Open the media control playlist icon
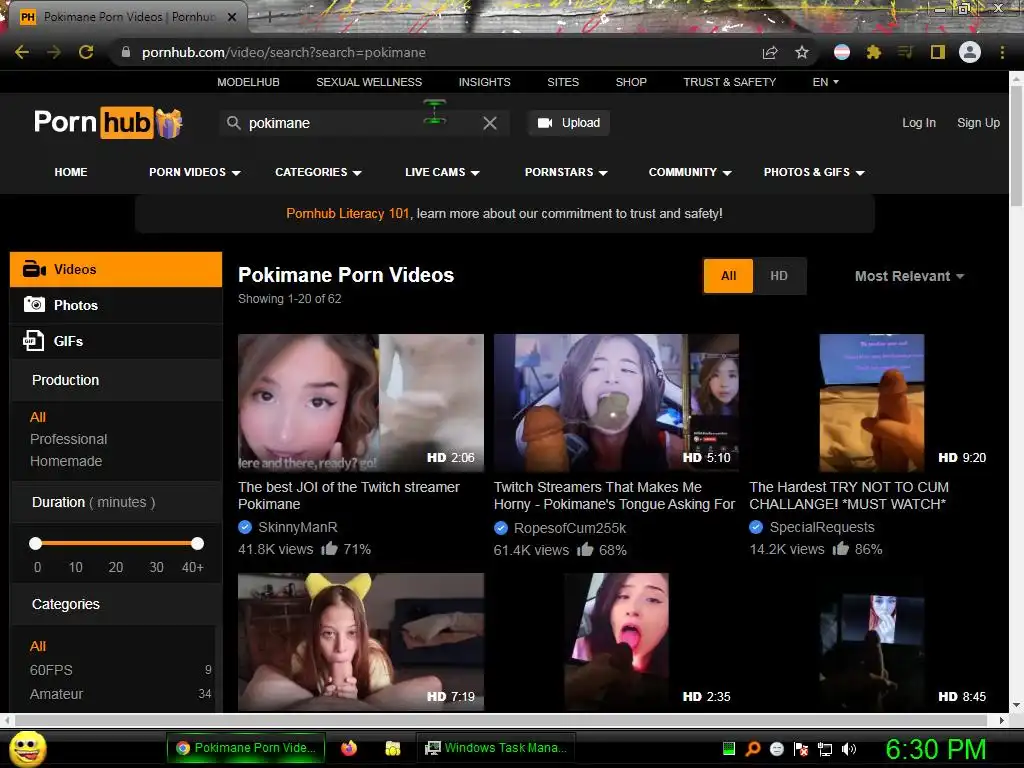 pos(905,52)
